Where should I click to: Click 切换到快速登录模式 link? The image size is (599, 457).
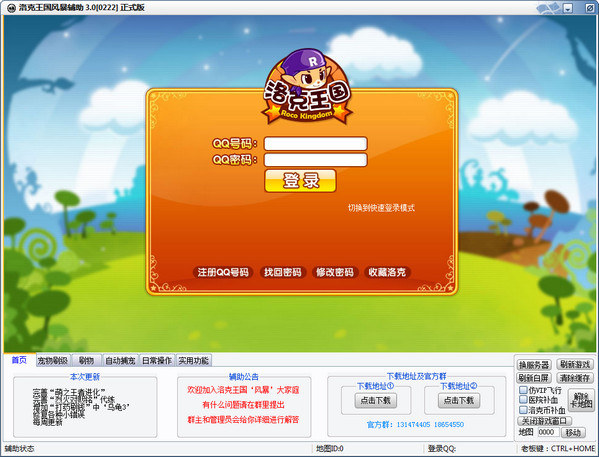point(381,208)
